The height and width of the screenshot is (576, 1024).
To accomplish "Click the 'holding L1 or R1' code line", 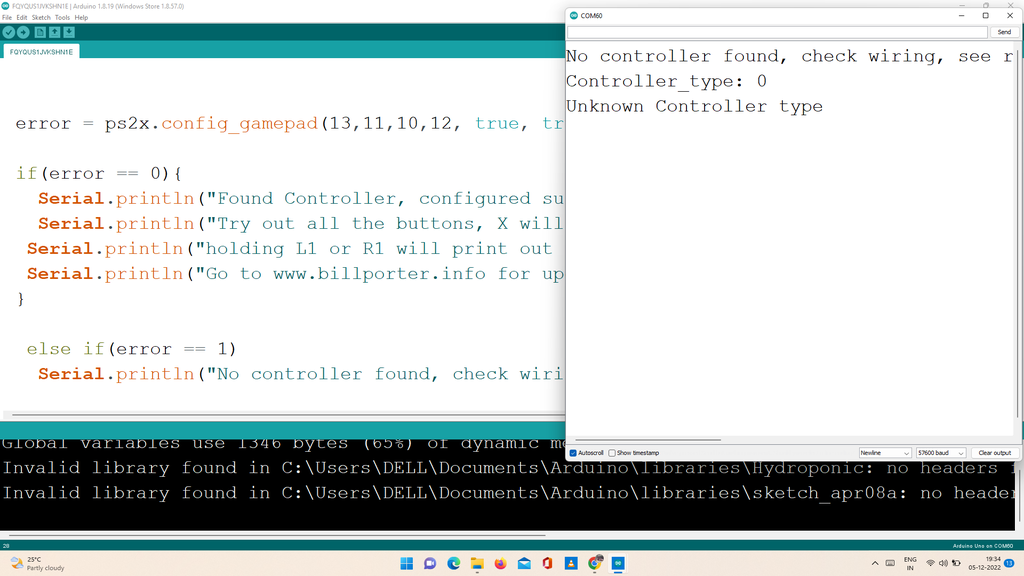I will point(289,249).
